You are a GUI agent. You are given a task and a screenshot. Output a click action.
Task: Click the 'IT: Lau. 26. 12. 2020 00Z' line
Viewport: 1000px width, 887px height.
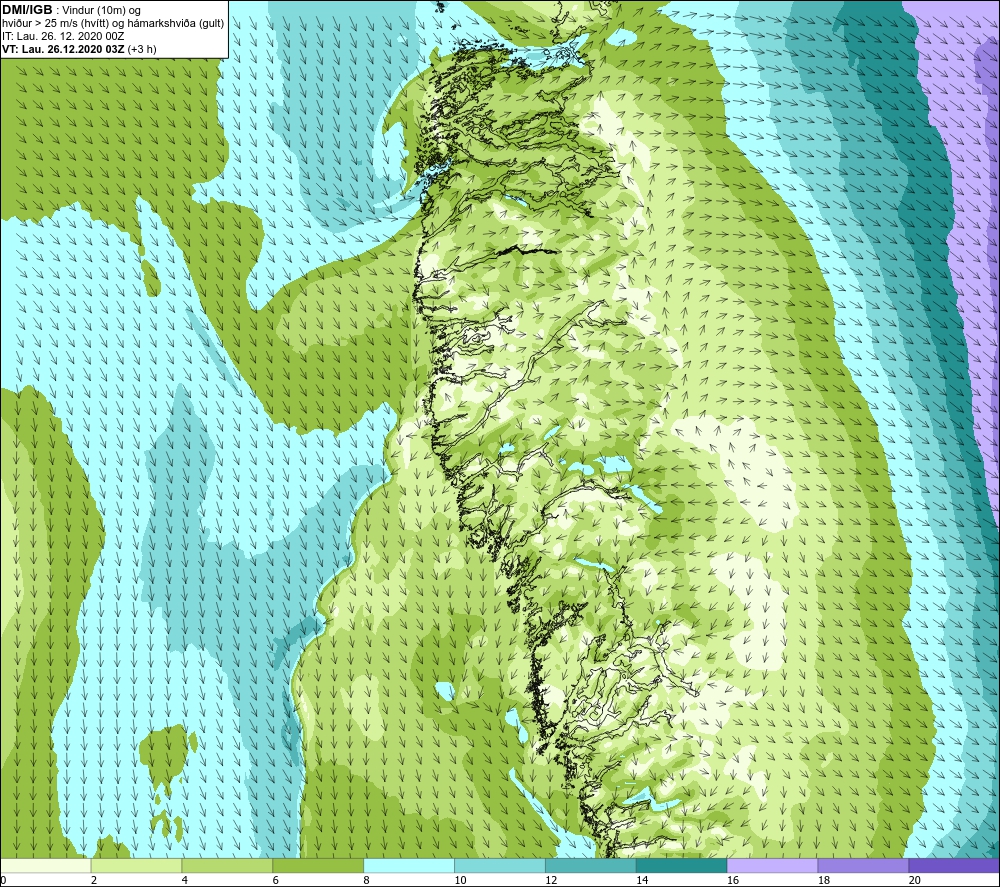point(62,36)
